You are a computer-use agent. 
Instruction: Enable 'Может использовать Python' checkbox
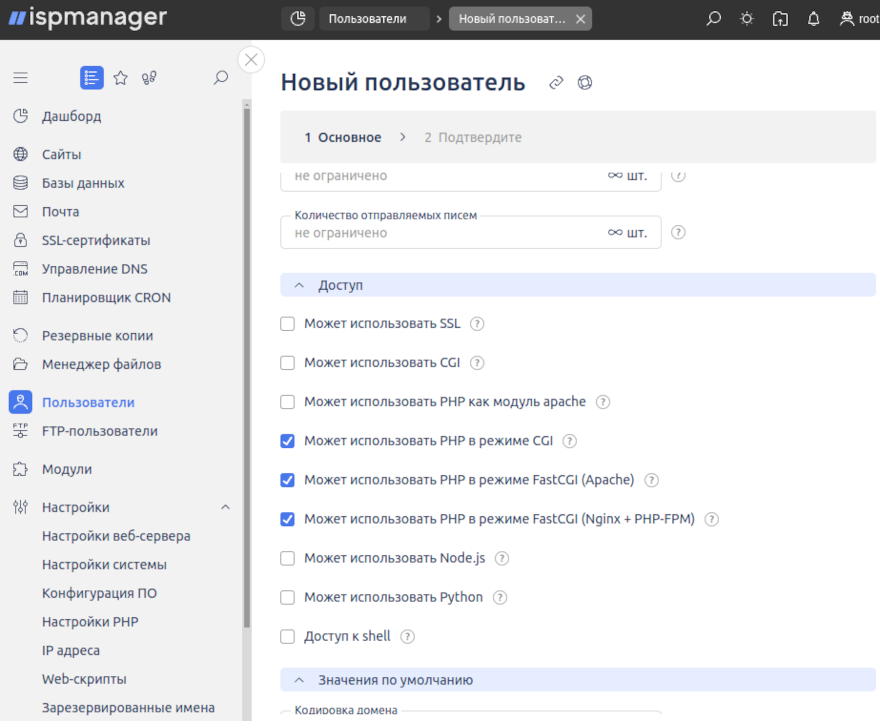pyautogui.click(x=288, y=597)
